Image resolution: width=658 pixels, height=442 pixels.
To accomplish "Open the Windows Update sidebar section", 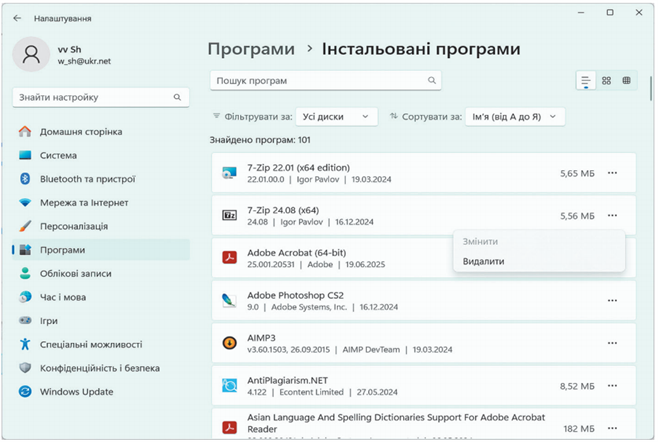I will pyautogui.click(x=101, y=392).
